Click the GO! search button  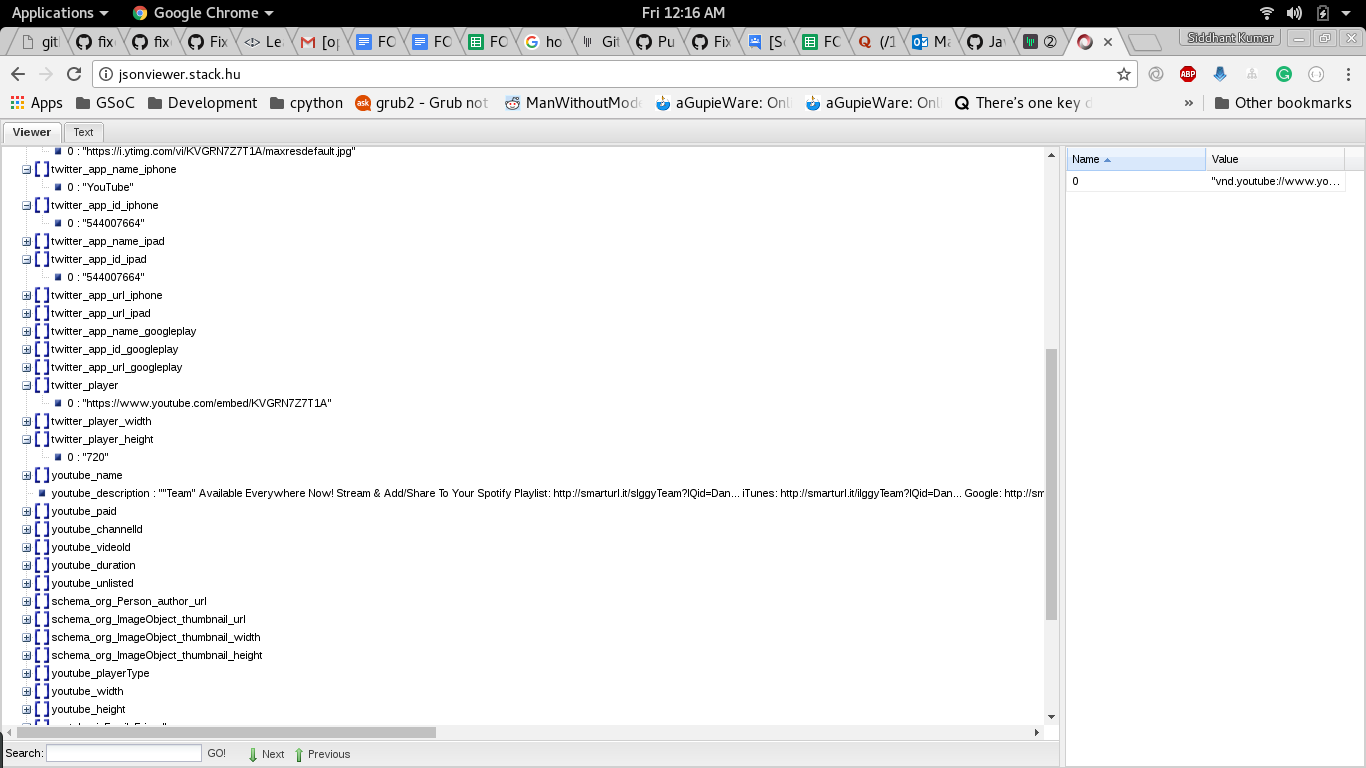[x=217, y=754]
